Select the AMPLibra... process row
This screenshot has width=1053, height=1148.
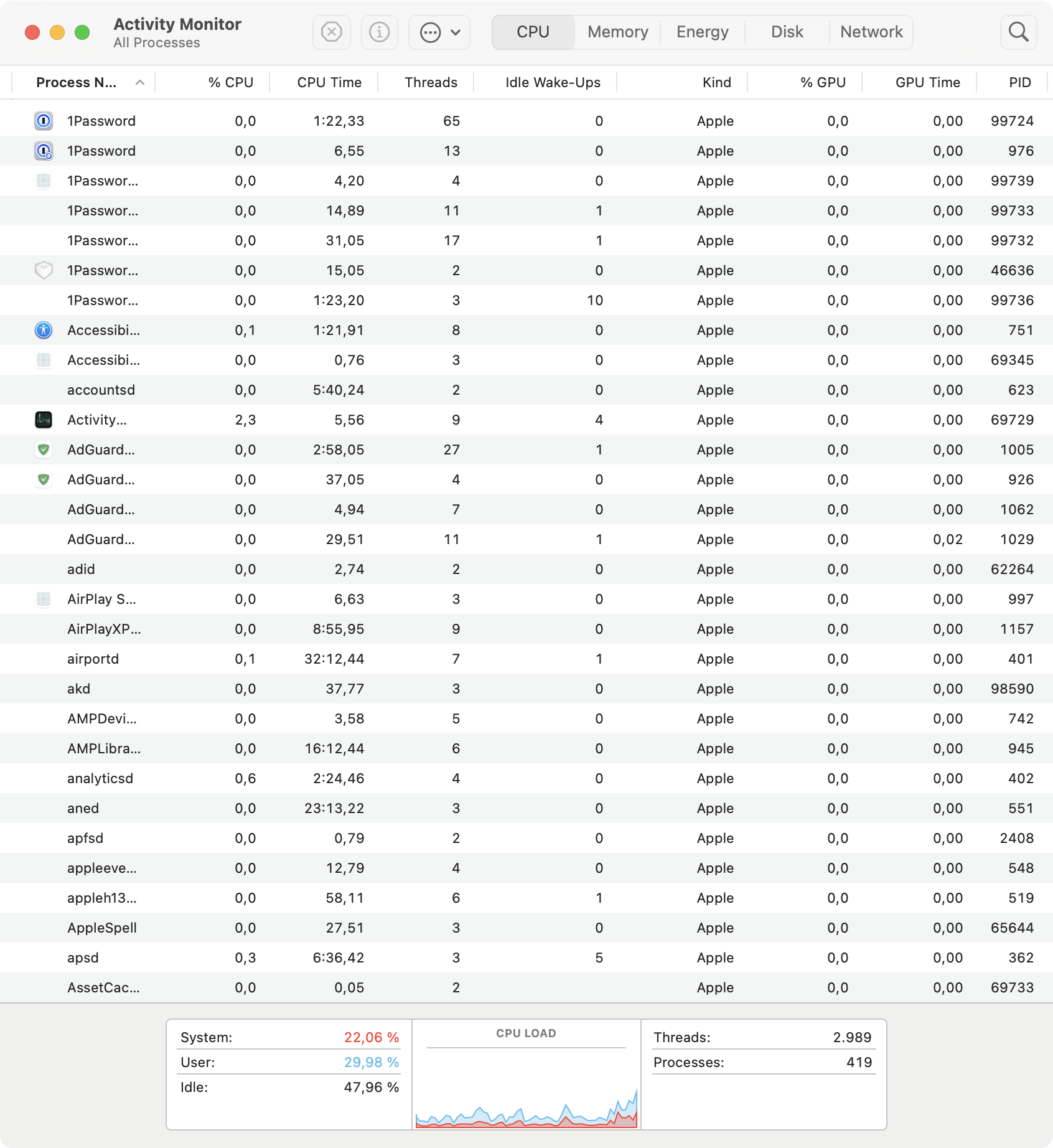526,748
